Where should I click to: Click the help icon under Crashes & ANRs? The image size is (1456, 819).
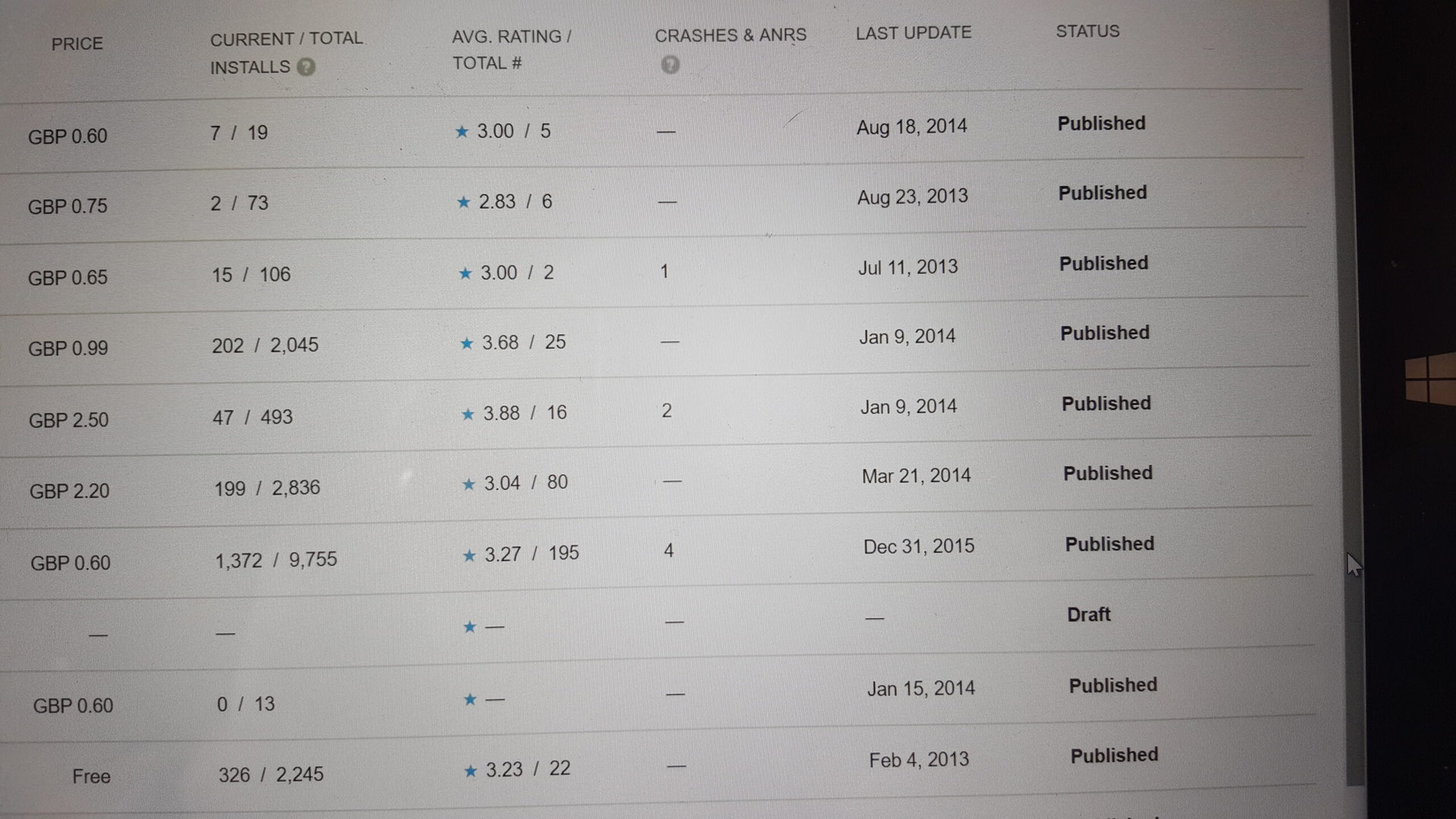[x=670, y=65]
